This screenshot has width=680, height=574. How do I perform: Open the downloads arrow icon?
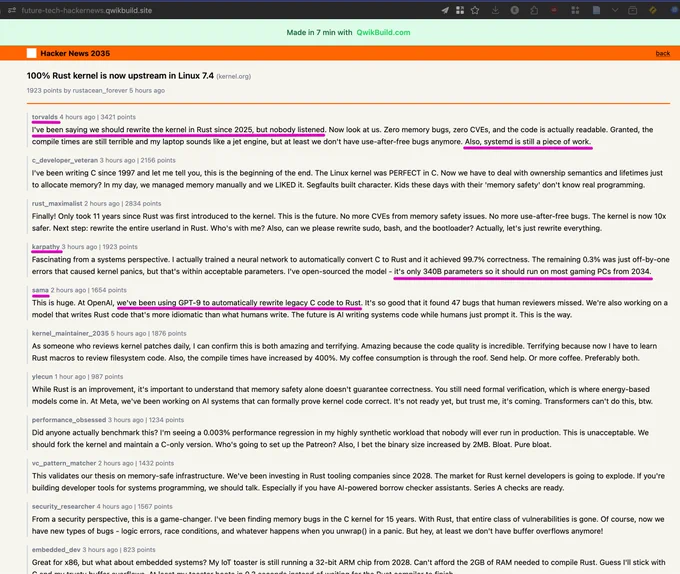[495, 10]
